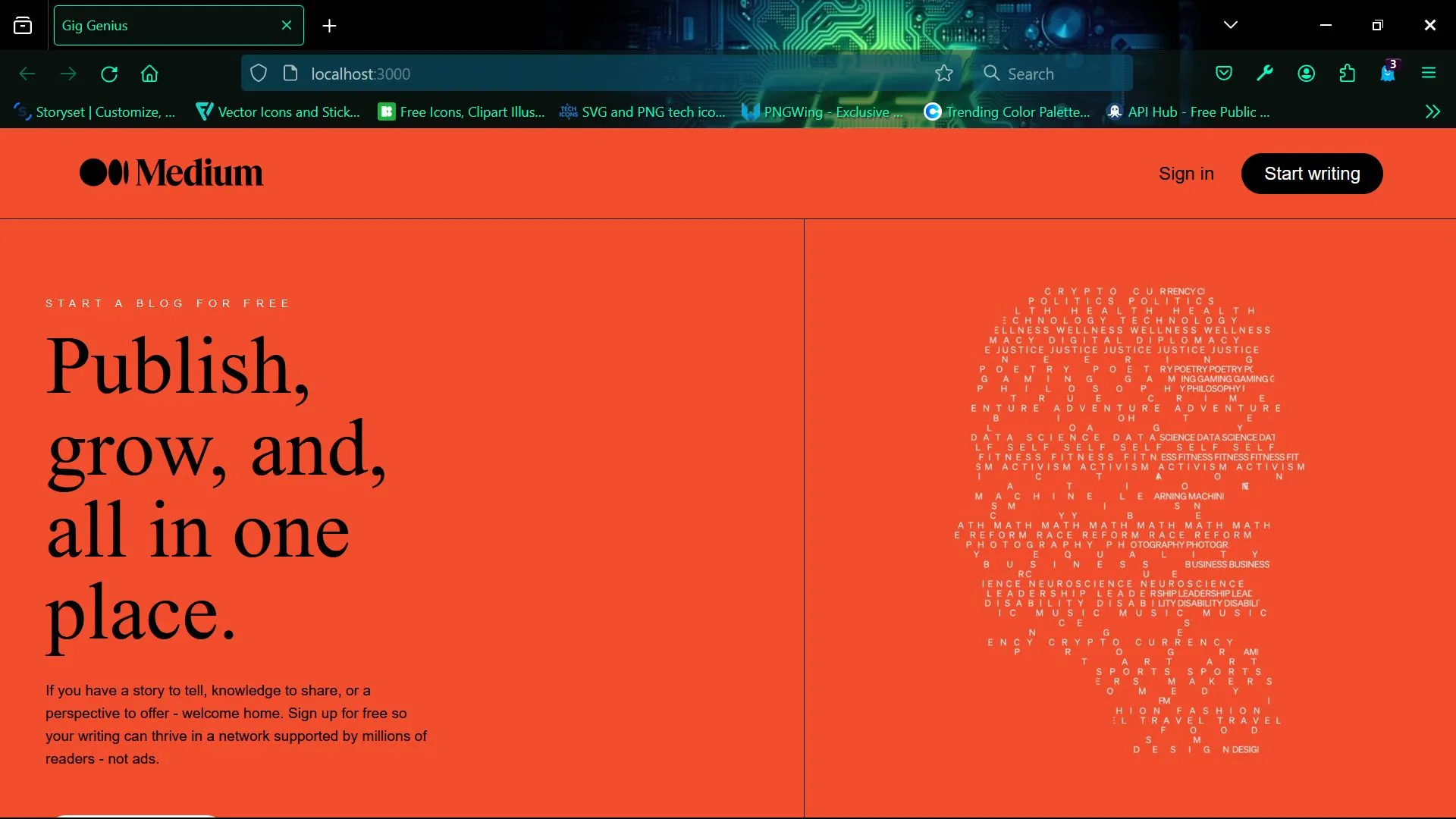The image size is (1456, 819).
Task: Reload the current page
Action: pos(109,74)
